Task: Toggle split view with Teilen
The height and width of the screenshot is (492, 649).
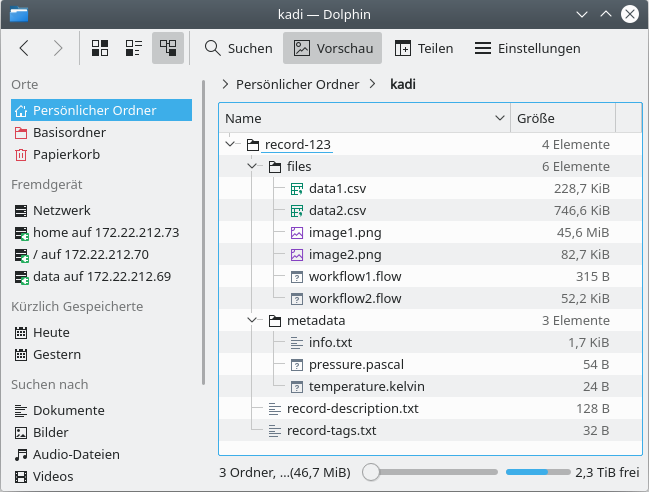Action: (424, 48)
